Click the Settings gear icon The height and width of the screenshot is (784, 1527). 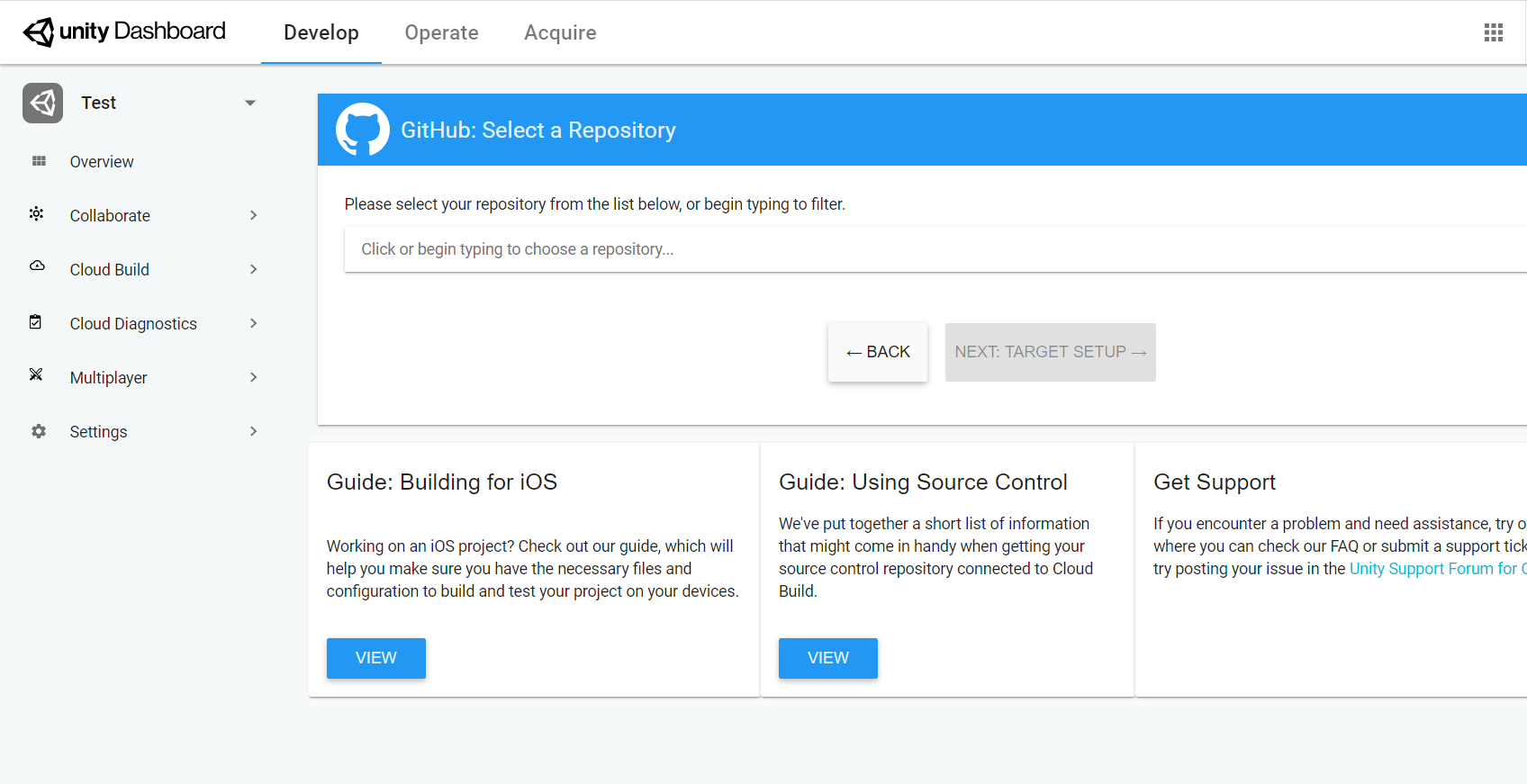coord(39,431)
